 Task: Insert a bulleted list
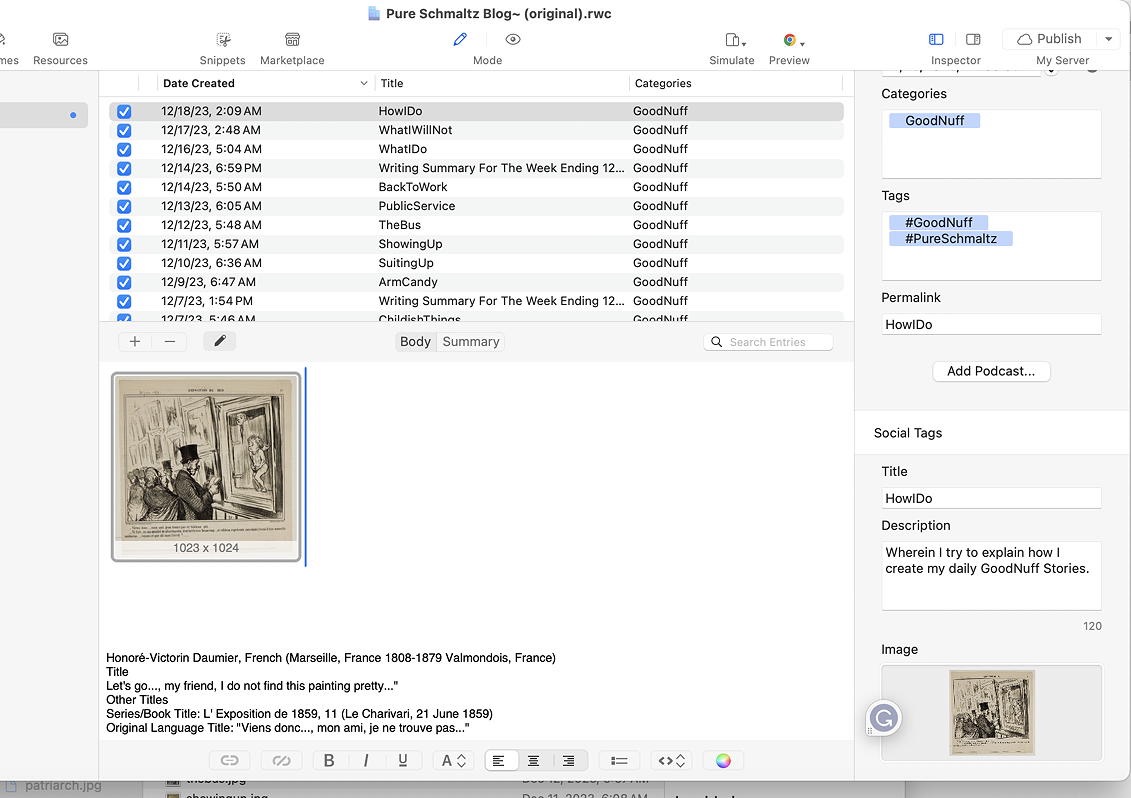pos(619,760)
